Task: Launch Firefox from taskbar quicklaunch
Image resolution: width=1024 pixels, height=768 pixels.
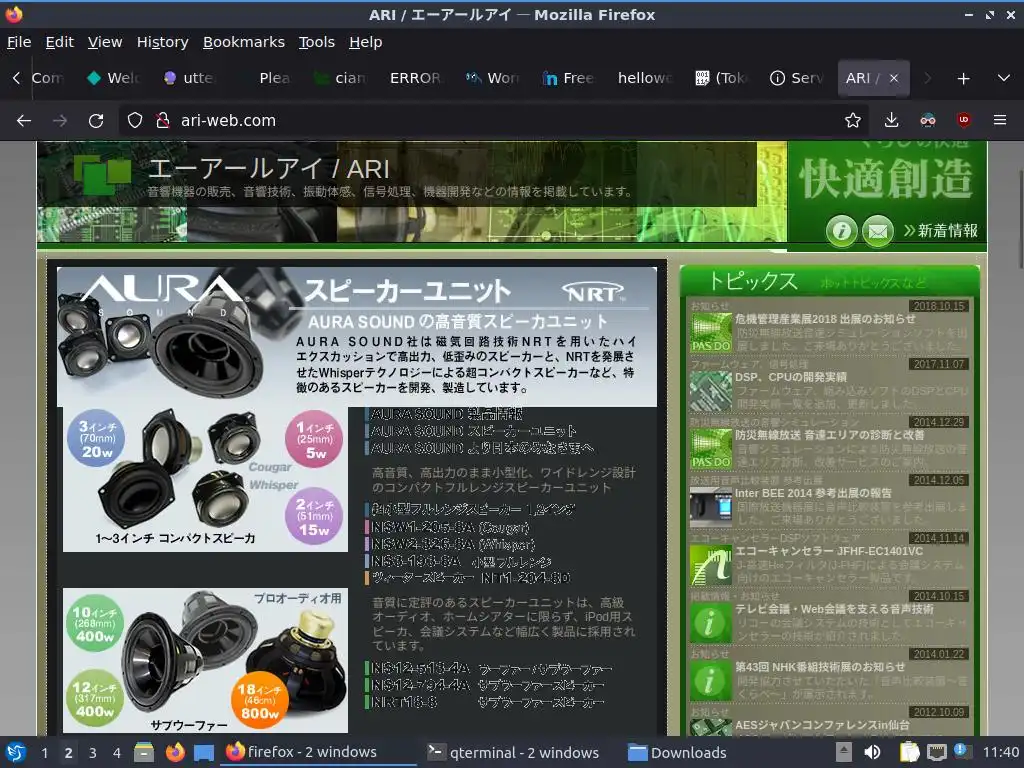Action: [174, 752]
